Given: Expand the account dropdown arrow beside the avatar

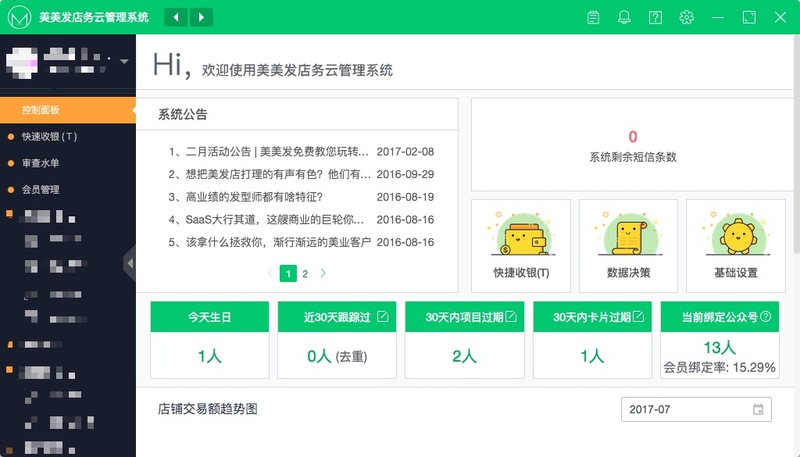Looking at the screenshot, I should pos(124,61).
